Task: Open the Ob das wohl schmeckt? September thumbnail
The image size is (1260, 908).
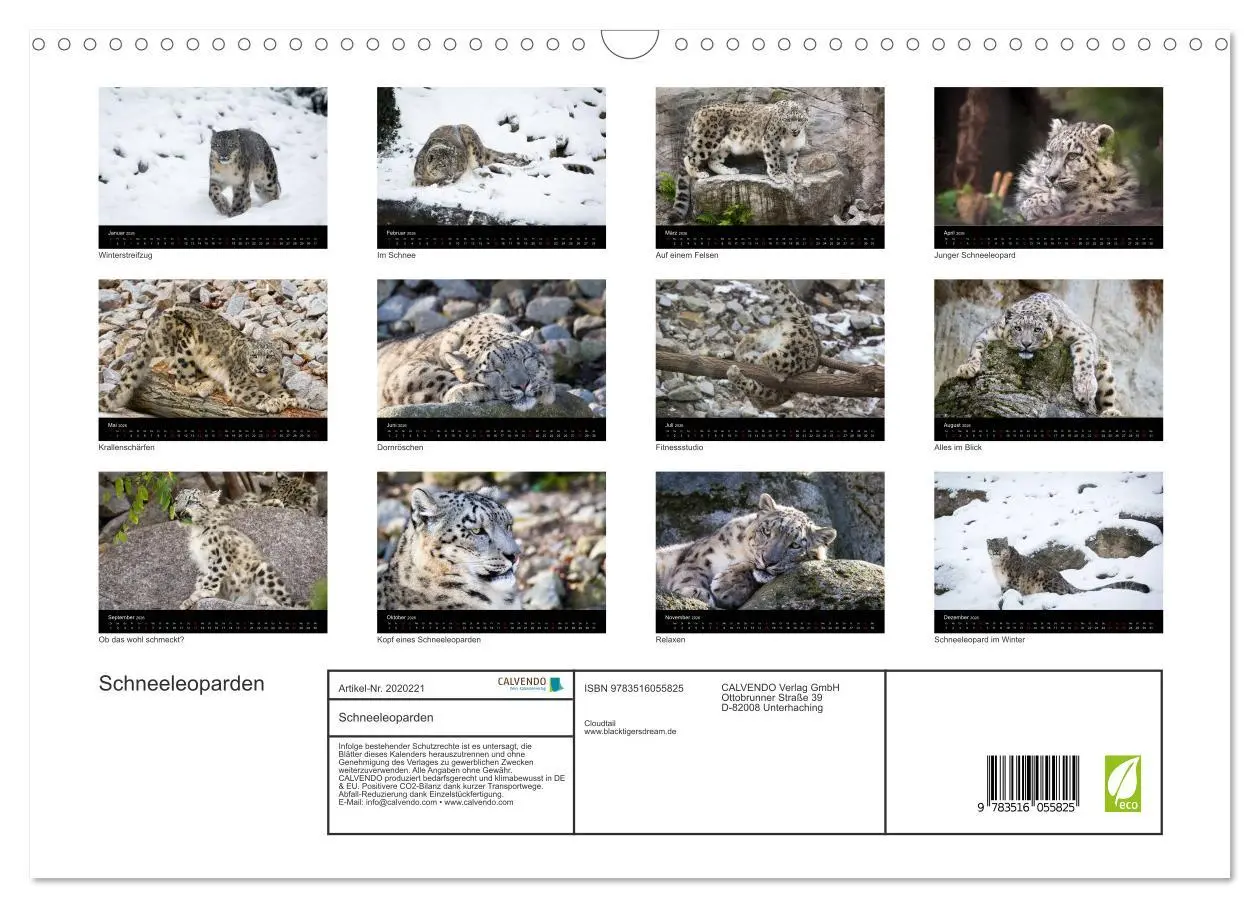Action: [x=213, y=552]
